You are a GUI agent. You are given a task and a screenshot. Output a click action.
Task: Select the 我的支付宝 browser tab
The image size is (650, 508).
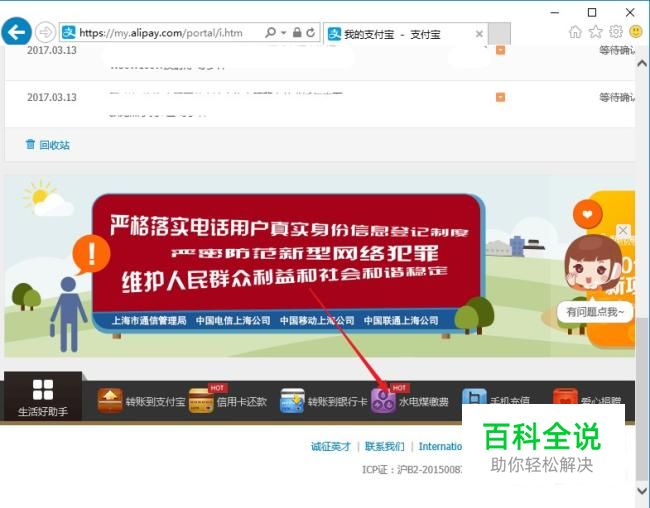coord(405,34)
